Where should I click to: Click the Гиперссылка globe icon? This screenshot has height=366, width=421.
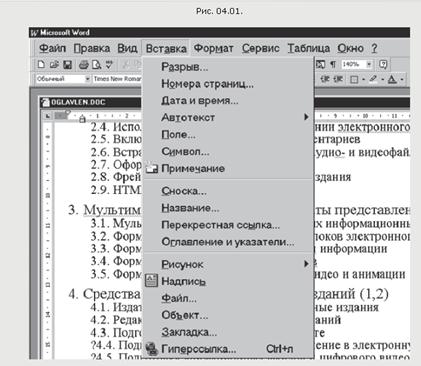(152, 349)
